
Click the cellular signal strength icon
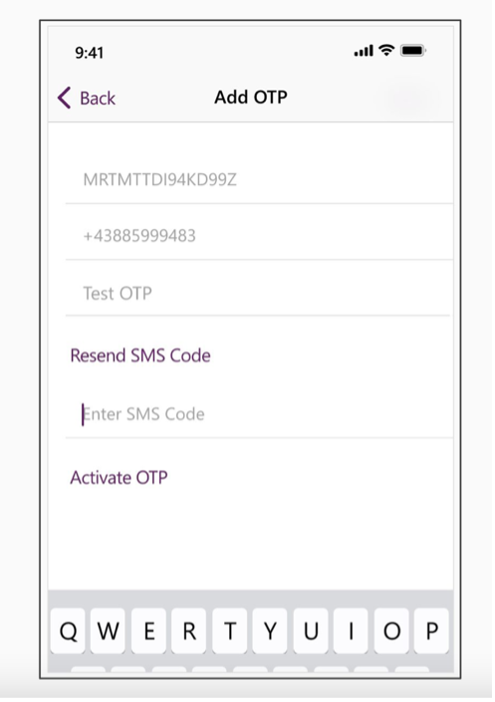click(x=363, y=51)
